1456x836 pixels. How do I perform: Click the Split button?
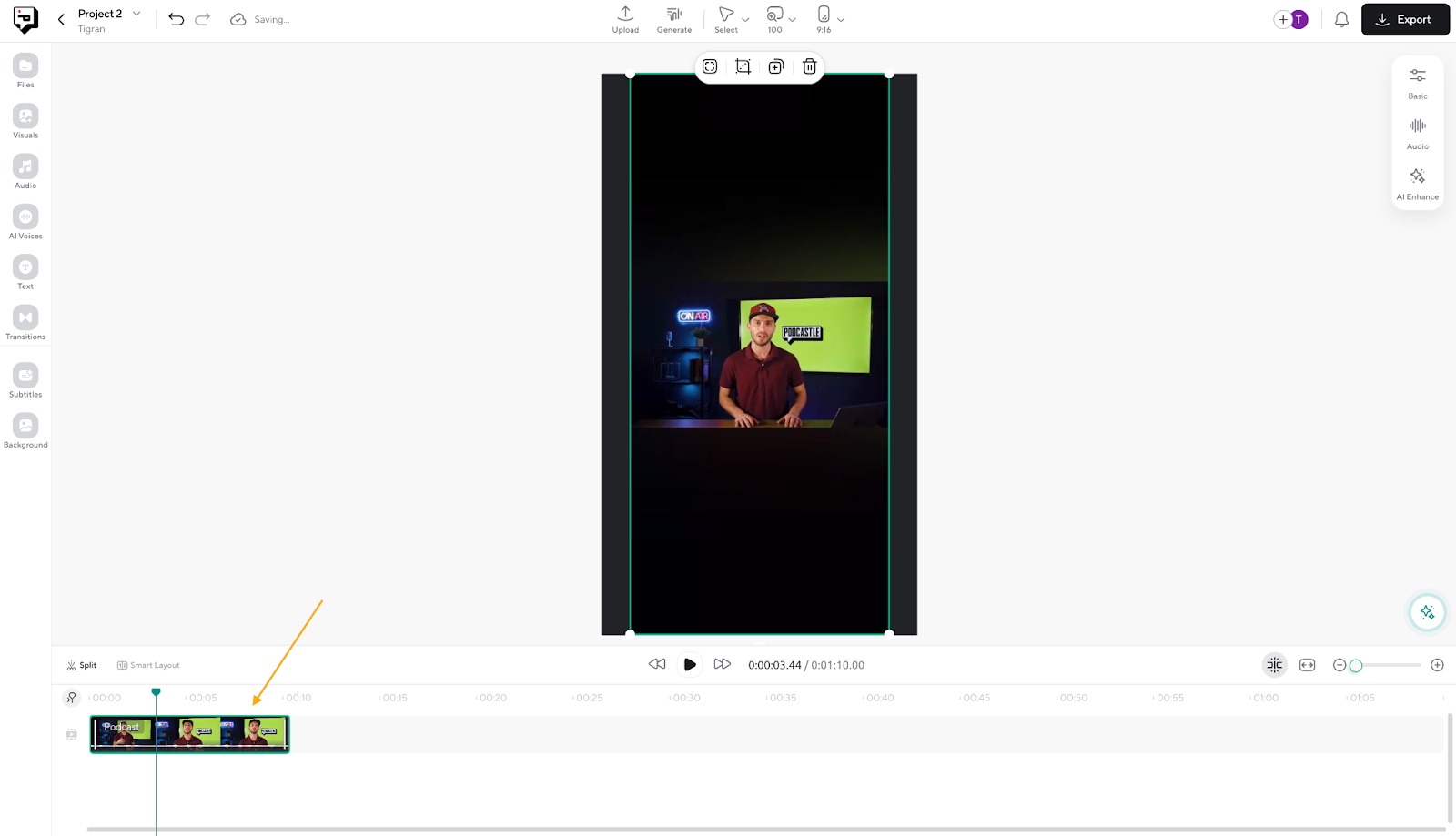(81, 665)
